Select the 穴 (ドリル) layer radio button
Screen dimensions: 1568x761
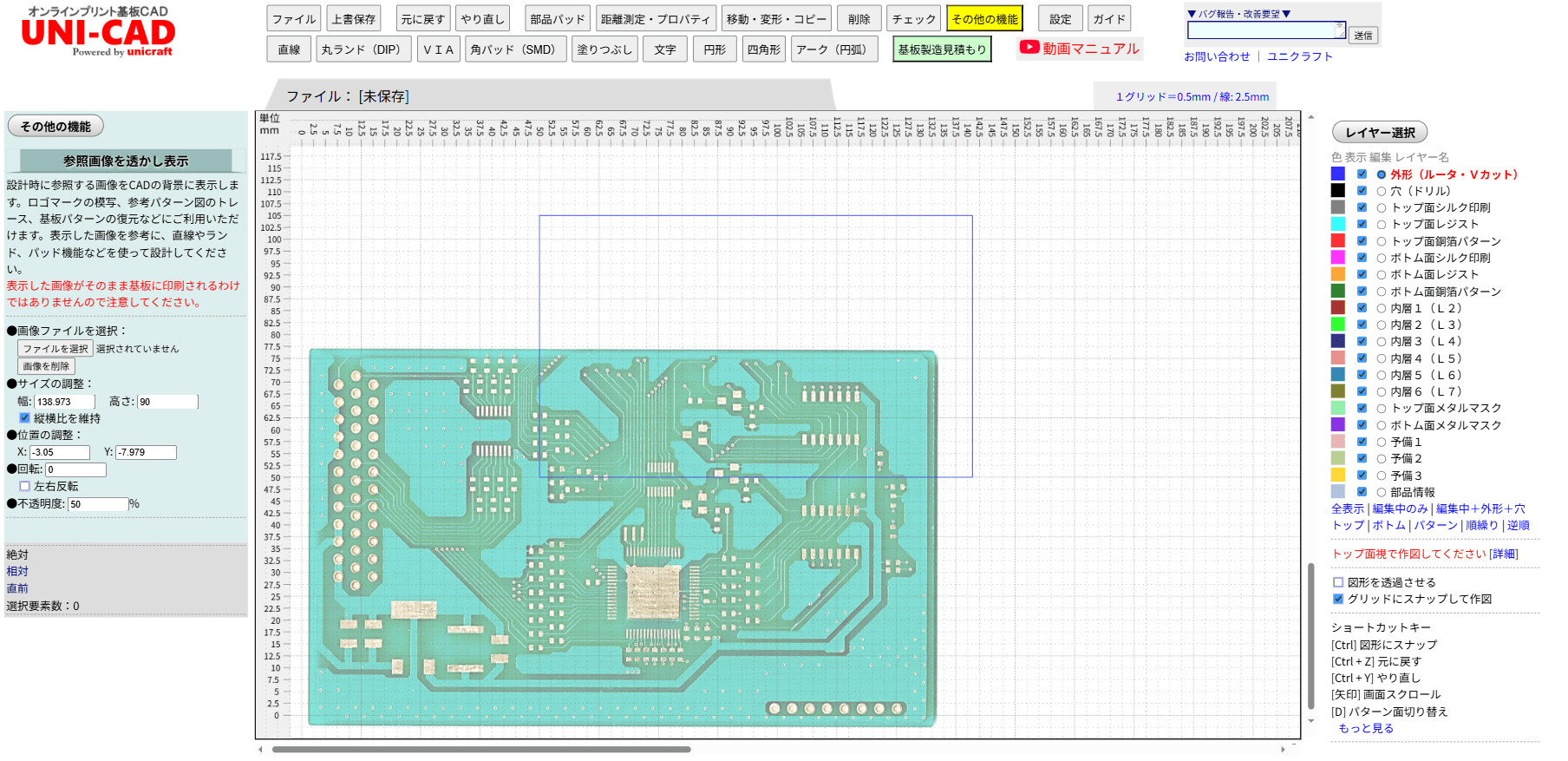(1382, 191)
